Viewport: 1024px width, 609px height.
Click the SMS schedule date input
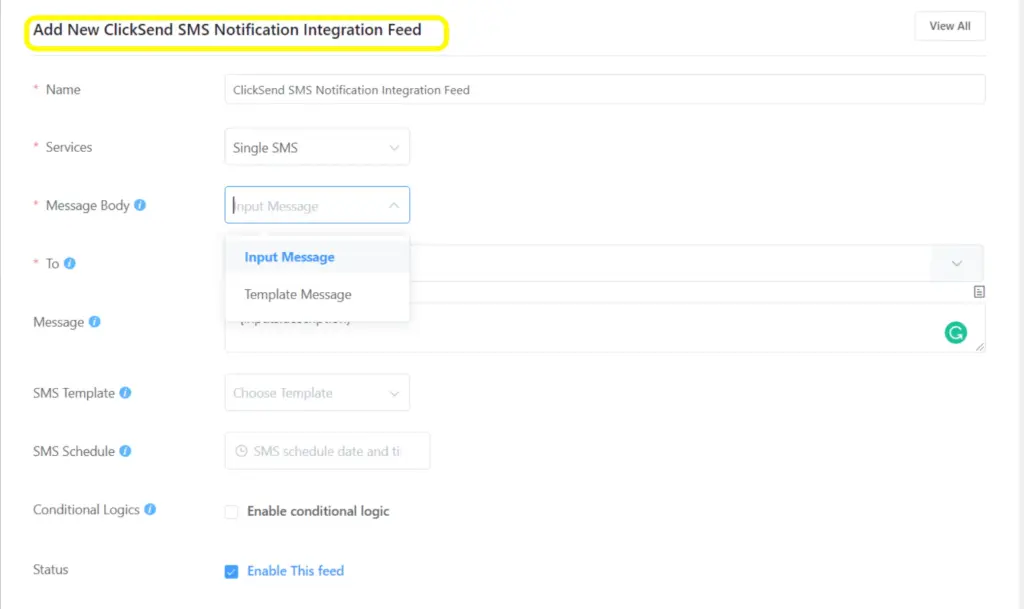[x=330, y=451]
